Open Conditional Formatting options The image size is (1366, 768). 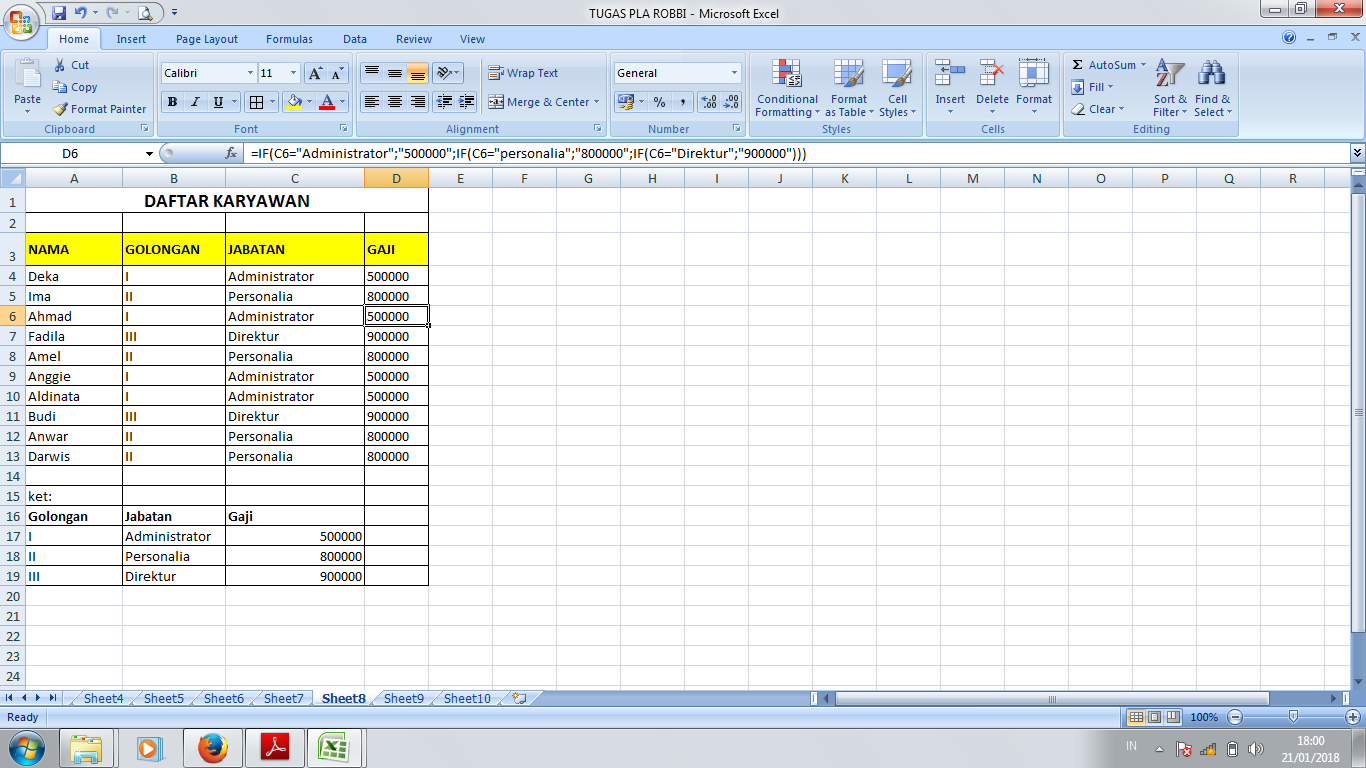[786, 89]
